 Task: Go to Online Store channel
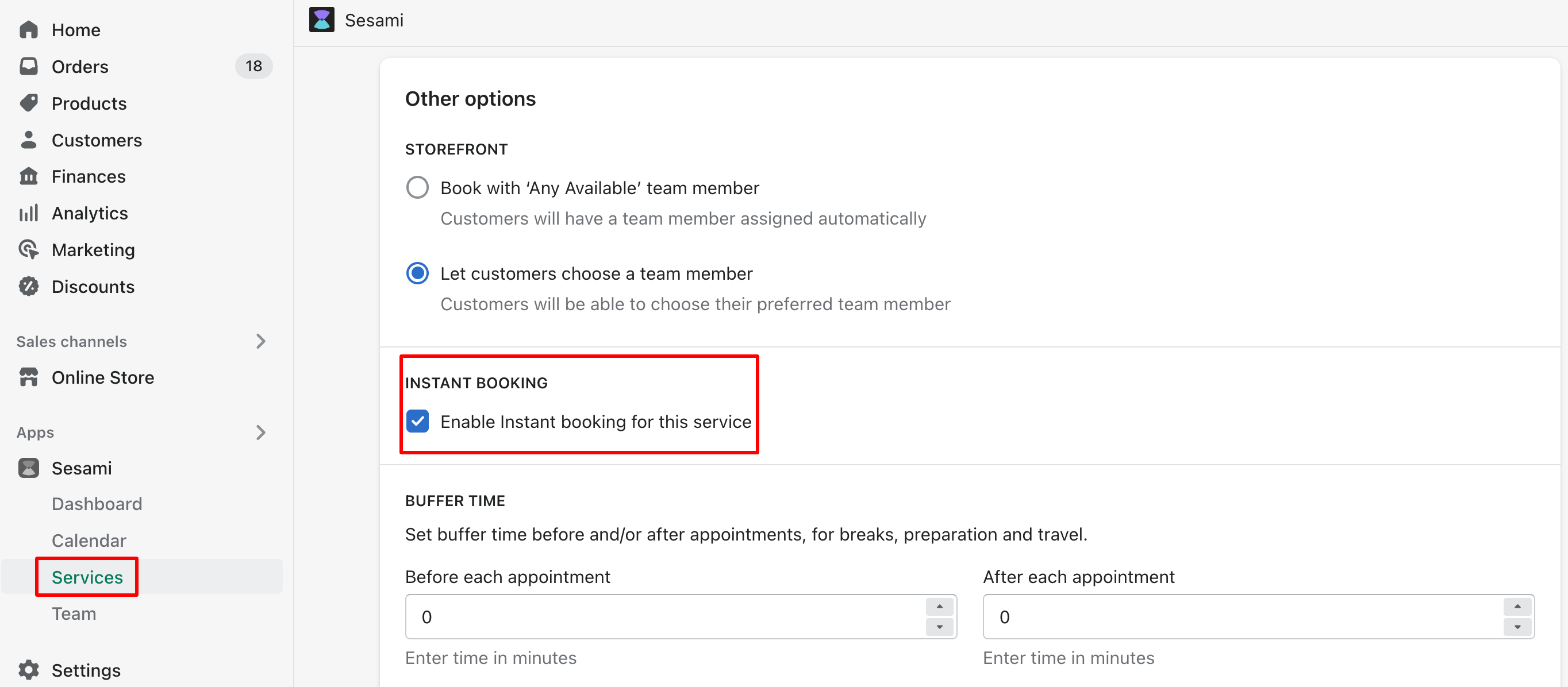[103, 377]
